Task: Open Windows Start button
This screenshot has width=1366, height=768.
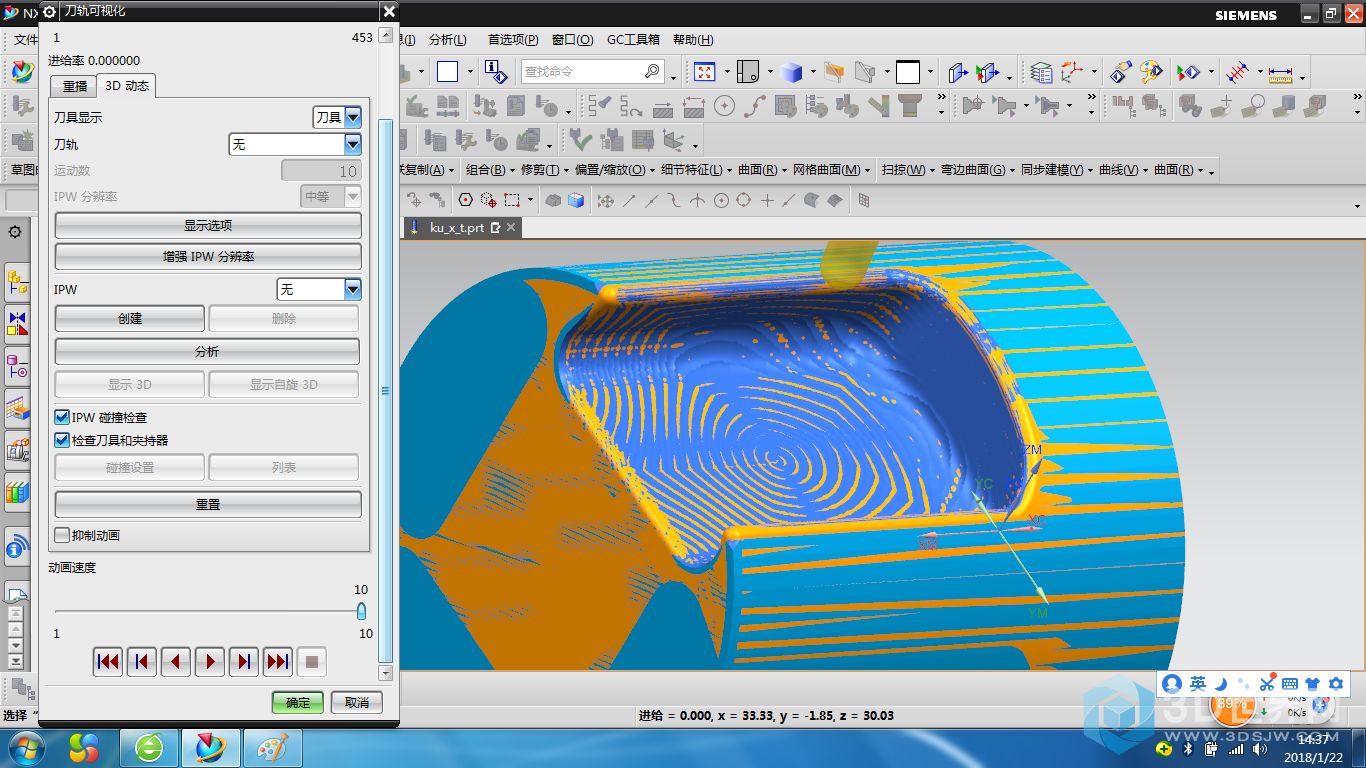Action: [x=26, y=748]
